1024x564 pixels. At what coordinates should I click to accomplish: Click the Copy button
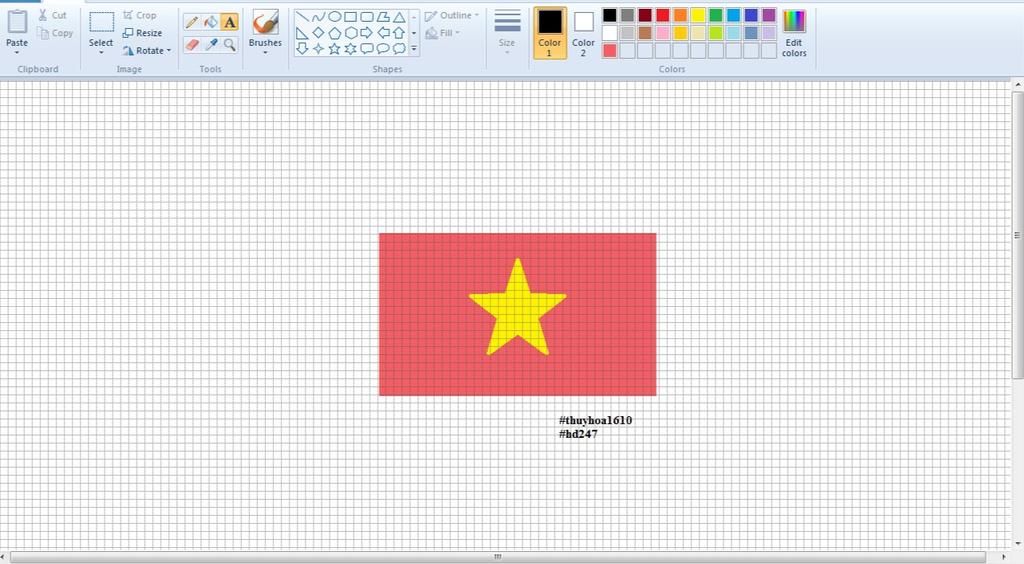(56, 33)
